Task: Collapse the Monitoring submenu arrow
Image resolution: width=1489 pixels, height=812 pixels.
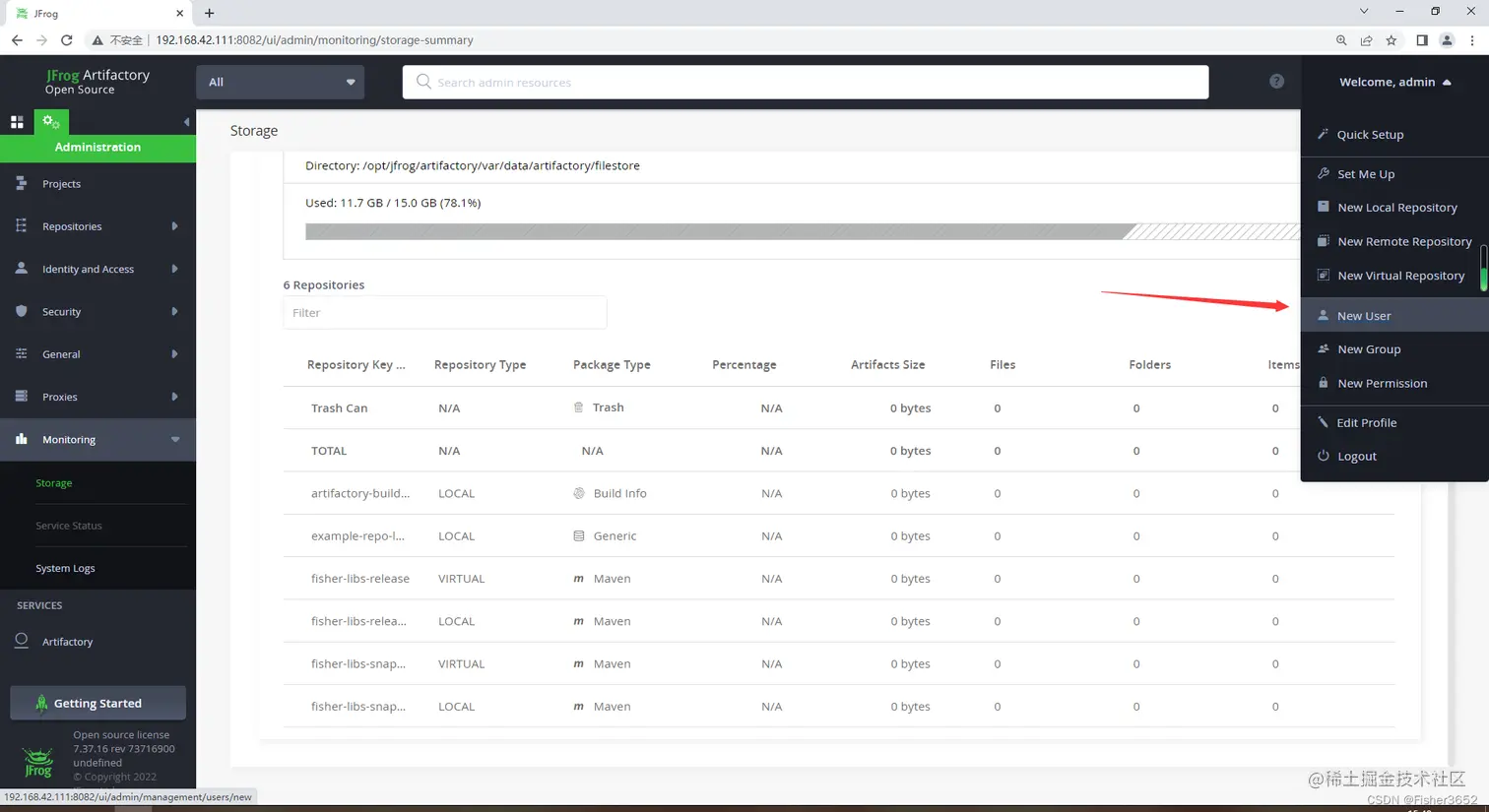Action: (x=175, y=440)
